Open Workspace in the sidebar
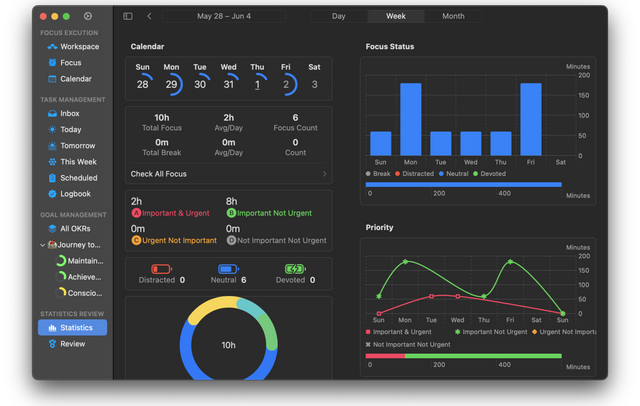Viewport: 640px width, 406px height. pyautogui.click(x=79, y=47)
